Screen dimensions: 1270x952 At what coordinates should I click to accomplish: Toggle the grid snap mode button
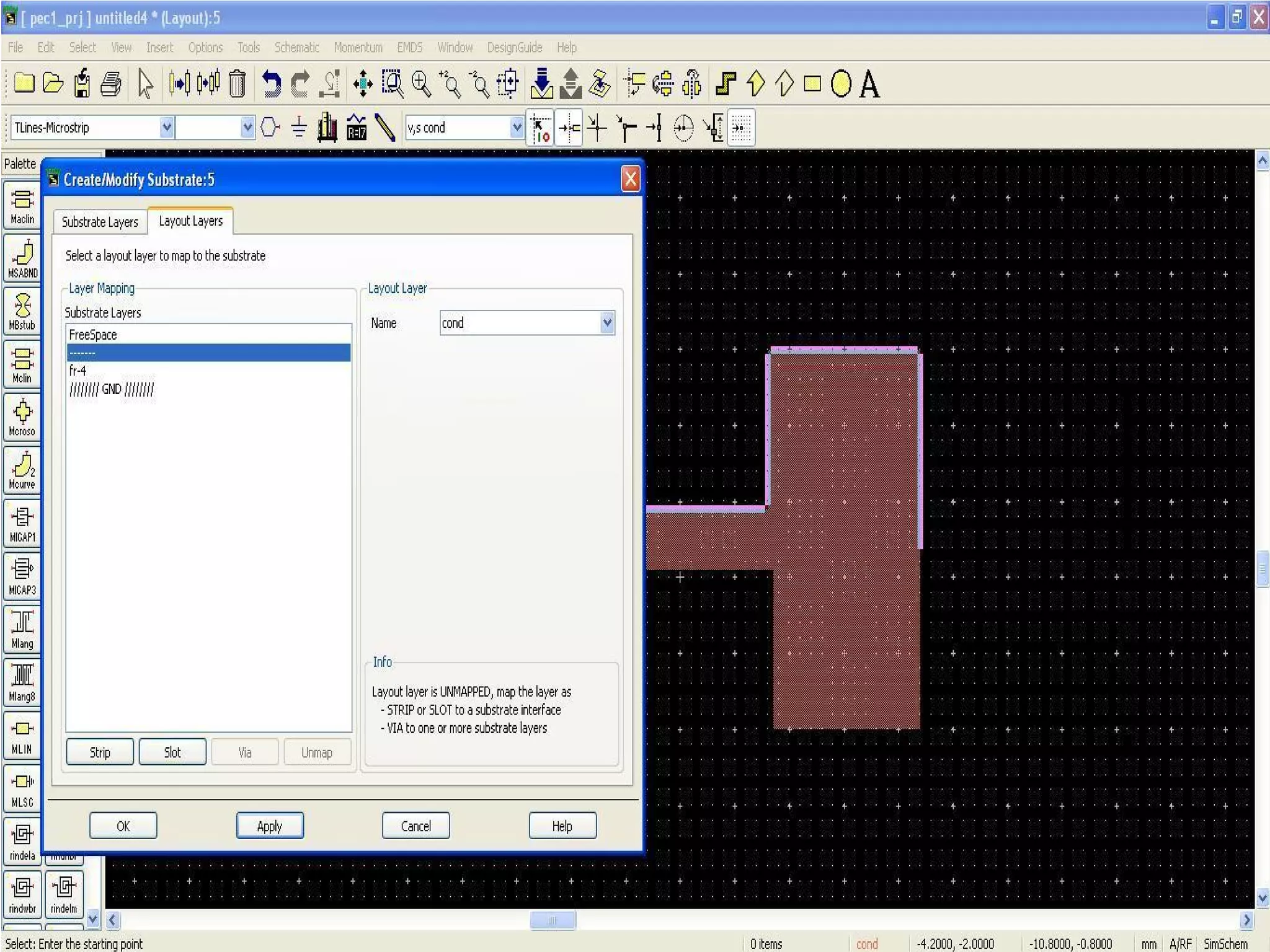[x=741, y=128]
